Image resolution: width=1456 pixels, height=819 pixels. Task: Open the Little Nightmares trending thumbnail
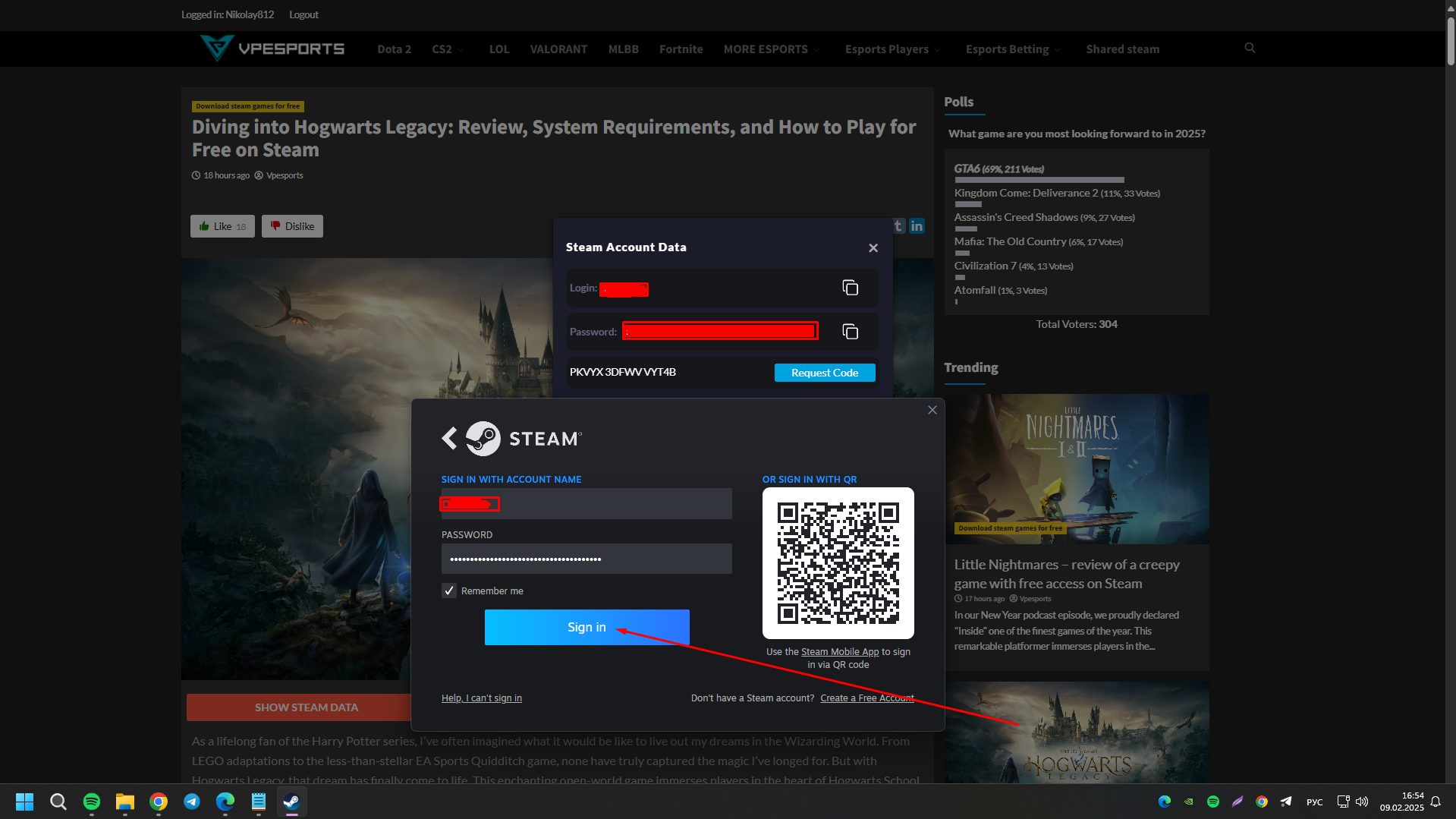[x=1077, y=469]
